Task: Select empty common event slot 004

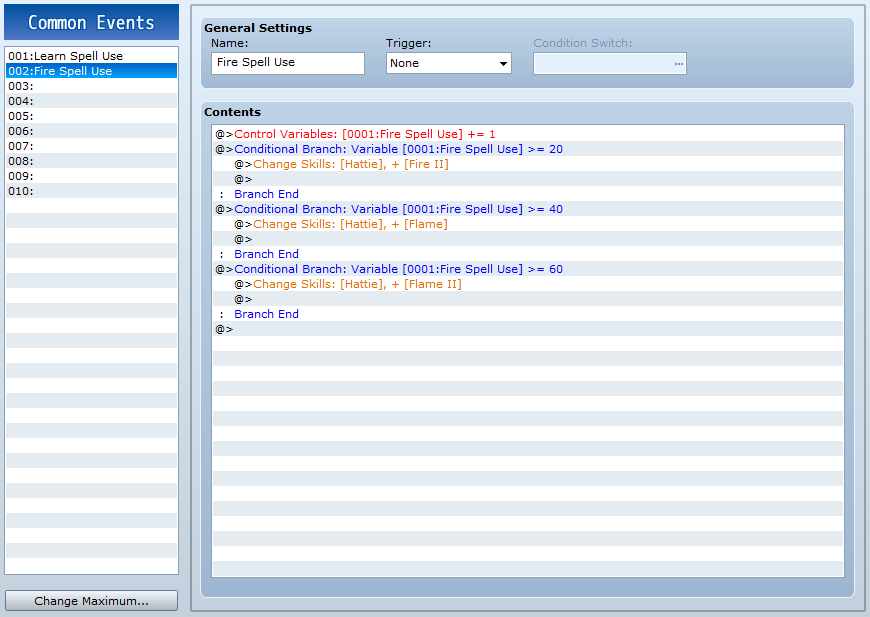Action: point(92,101)
